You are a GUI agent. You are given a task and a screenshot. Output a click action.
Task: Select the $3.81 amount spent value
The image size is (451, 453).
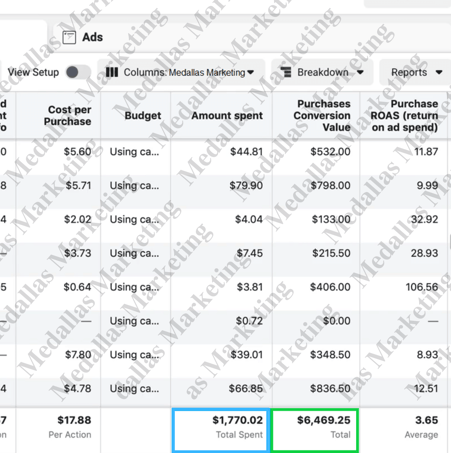tap(250, 287)
